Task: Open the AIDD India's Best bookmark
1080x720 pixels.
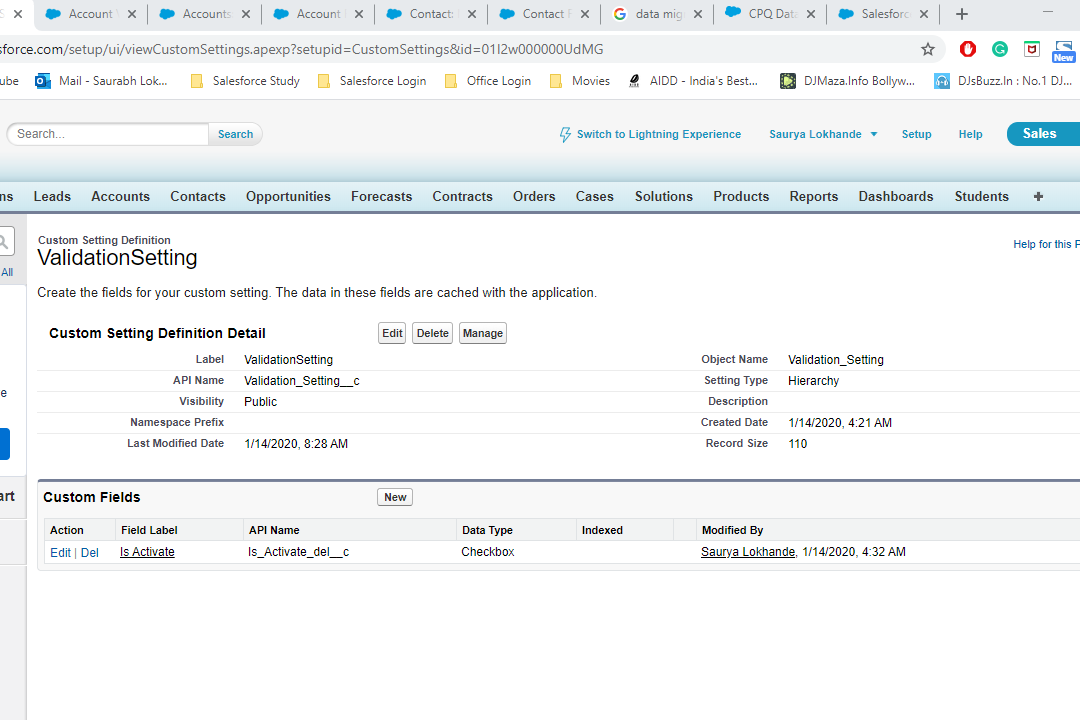Action: coord(693,81)
